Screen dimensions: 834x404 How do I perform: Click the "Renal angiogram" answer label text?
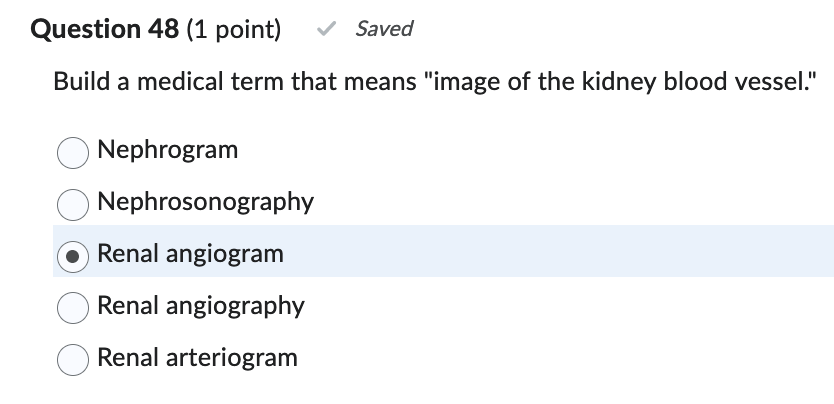coord(190,254)
